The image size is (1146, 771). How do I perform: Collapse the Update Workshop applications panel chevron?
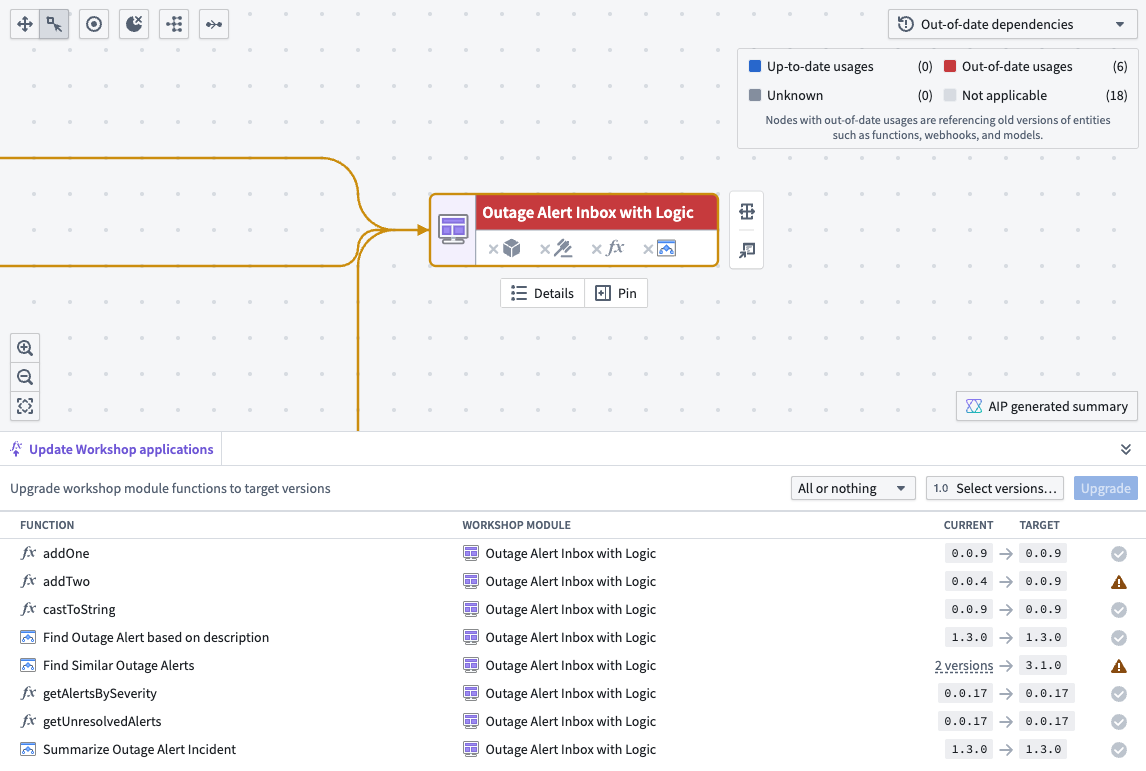pyautogui.click(x=1126, y=449)
